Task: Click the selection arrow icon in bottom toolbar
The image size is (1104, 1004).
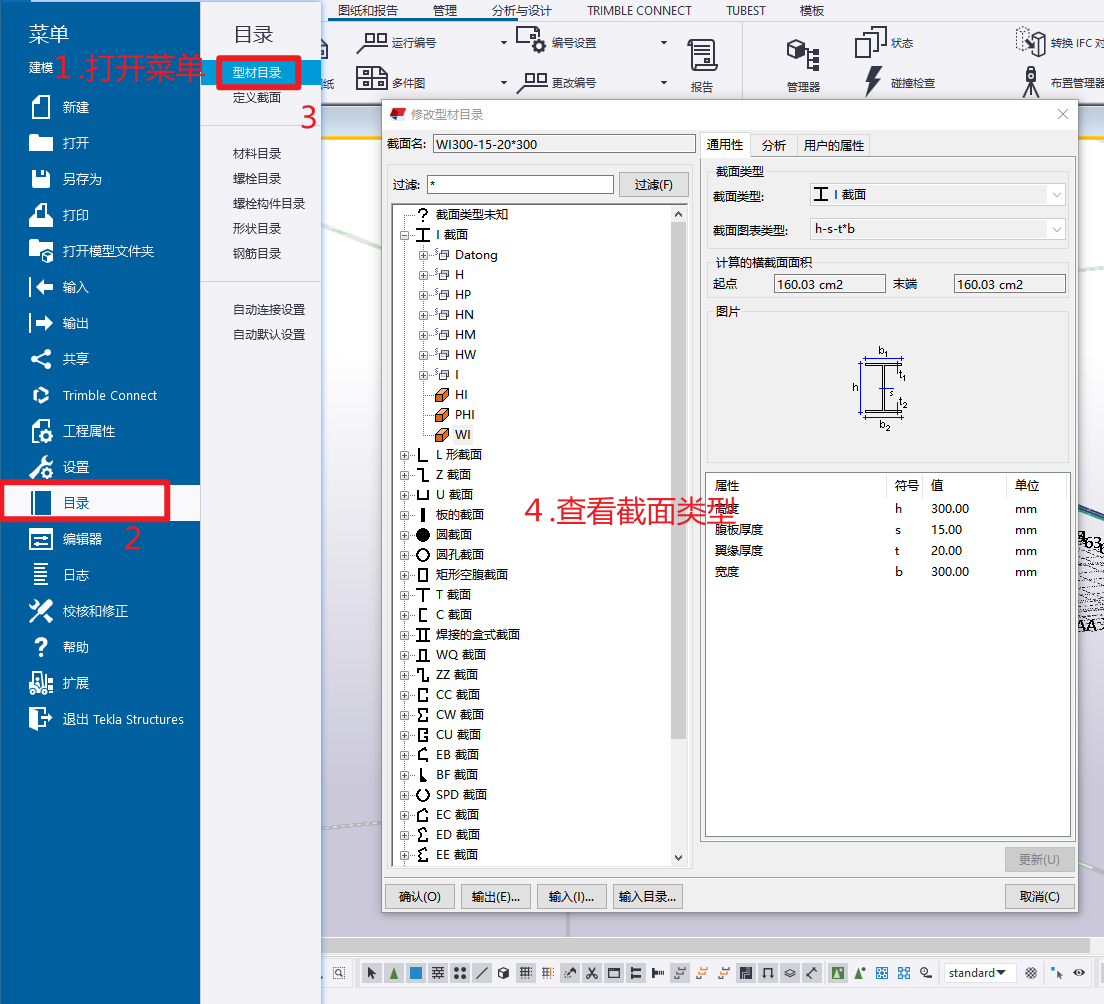Action: click(x=372, y=973)
